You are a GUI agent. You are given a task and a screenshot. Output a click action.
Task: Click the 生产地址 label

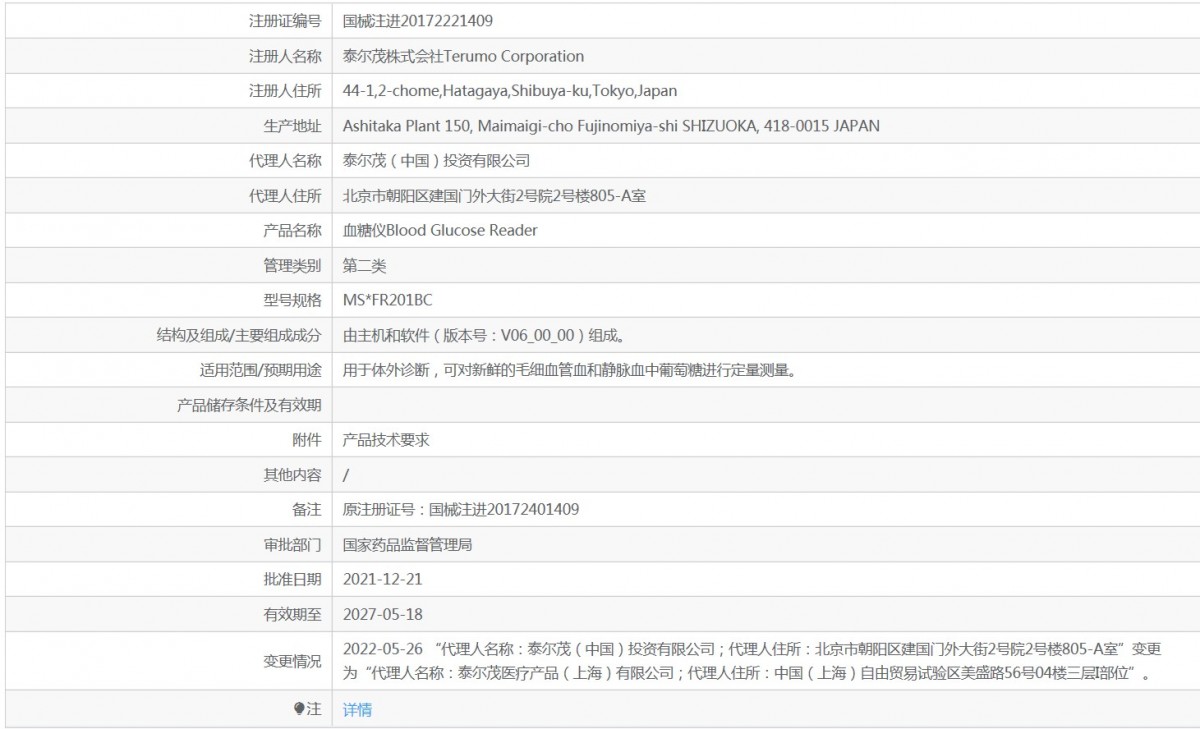(292, 126)
